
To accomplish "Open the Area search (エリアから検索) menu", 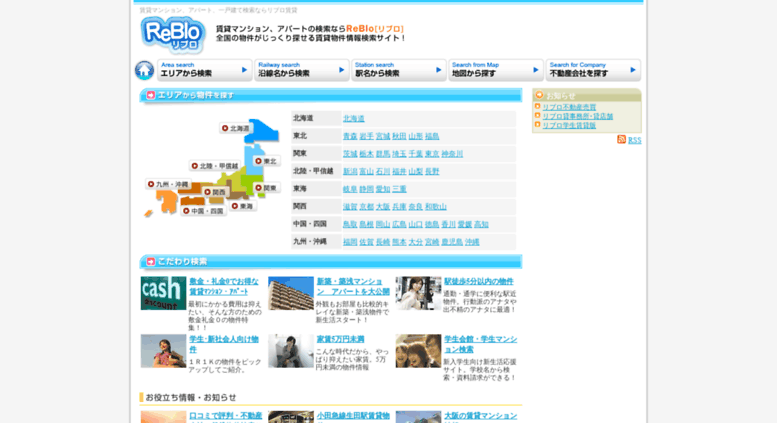I will 205,70.
